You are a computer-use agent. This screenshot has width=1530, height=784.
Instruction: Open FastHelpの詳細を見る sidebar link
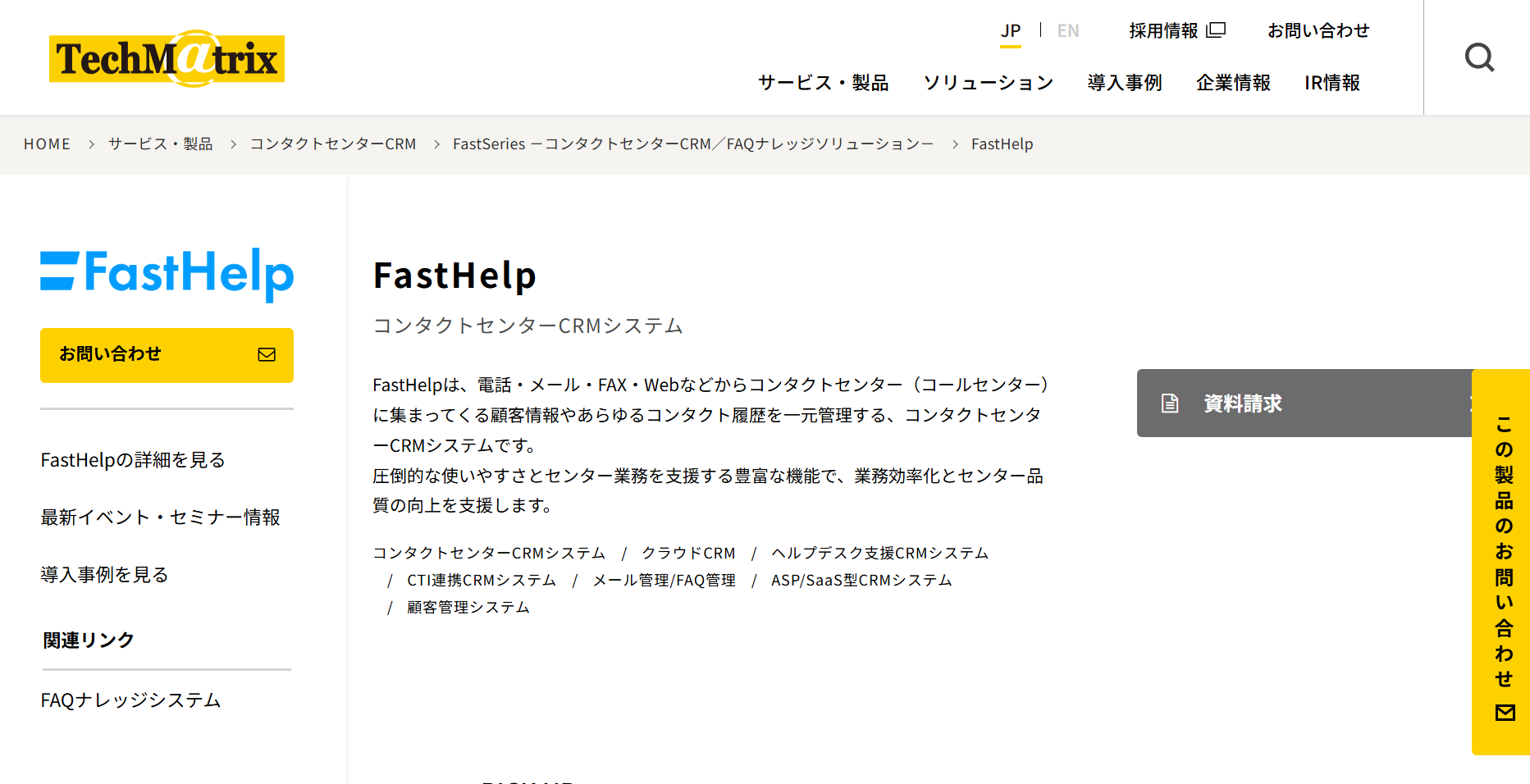coord(133,460)
